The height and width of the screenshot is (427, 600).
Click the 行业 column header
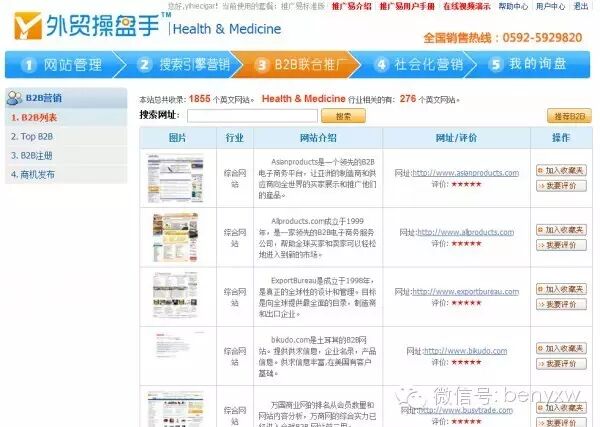coord(235,138)
